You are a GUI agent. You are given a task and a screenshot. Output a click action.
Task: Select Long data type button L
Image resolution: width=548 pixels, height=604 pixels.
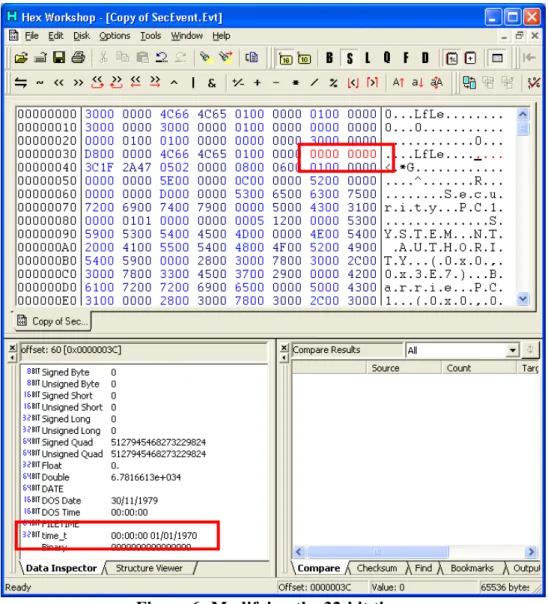point(368,58)
